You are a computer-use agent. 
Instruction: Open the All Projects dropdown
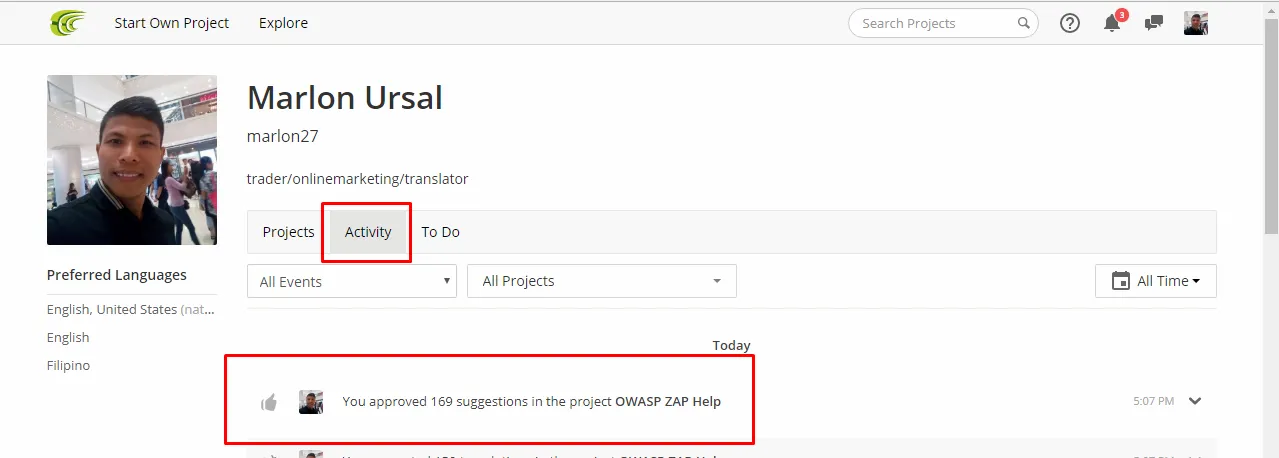(602, 281)
